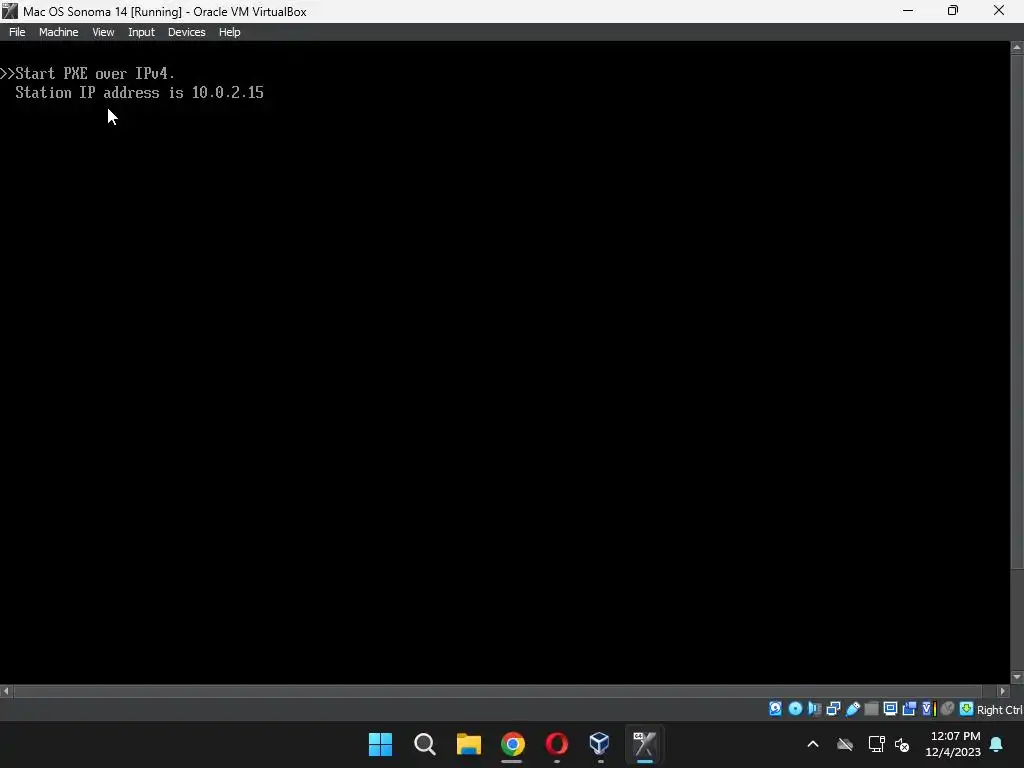Click the 'Station IP address is 10.0.2.15' line
Image resolution: width=1024 pixels, height=768 pixels.
(x=139, y=93)
